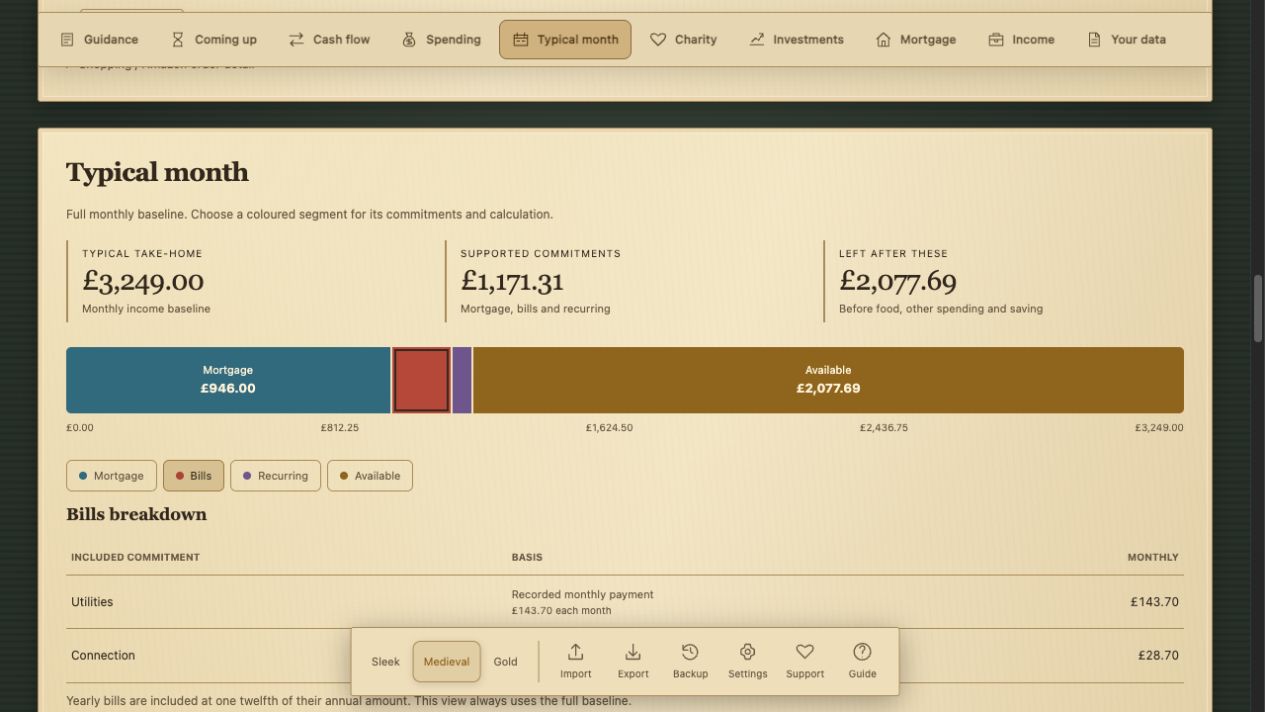Screen dimensions: 1265x712
Task: Click the Recorded monthly payment basis text
Action: tap(582, 594)
